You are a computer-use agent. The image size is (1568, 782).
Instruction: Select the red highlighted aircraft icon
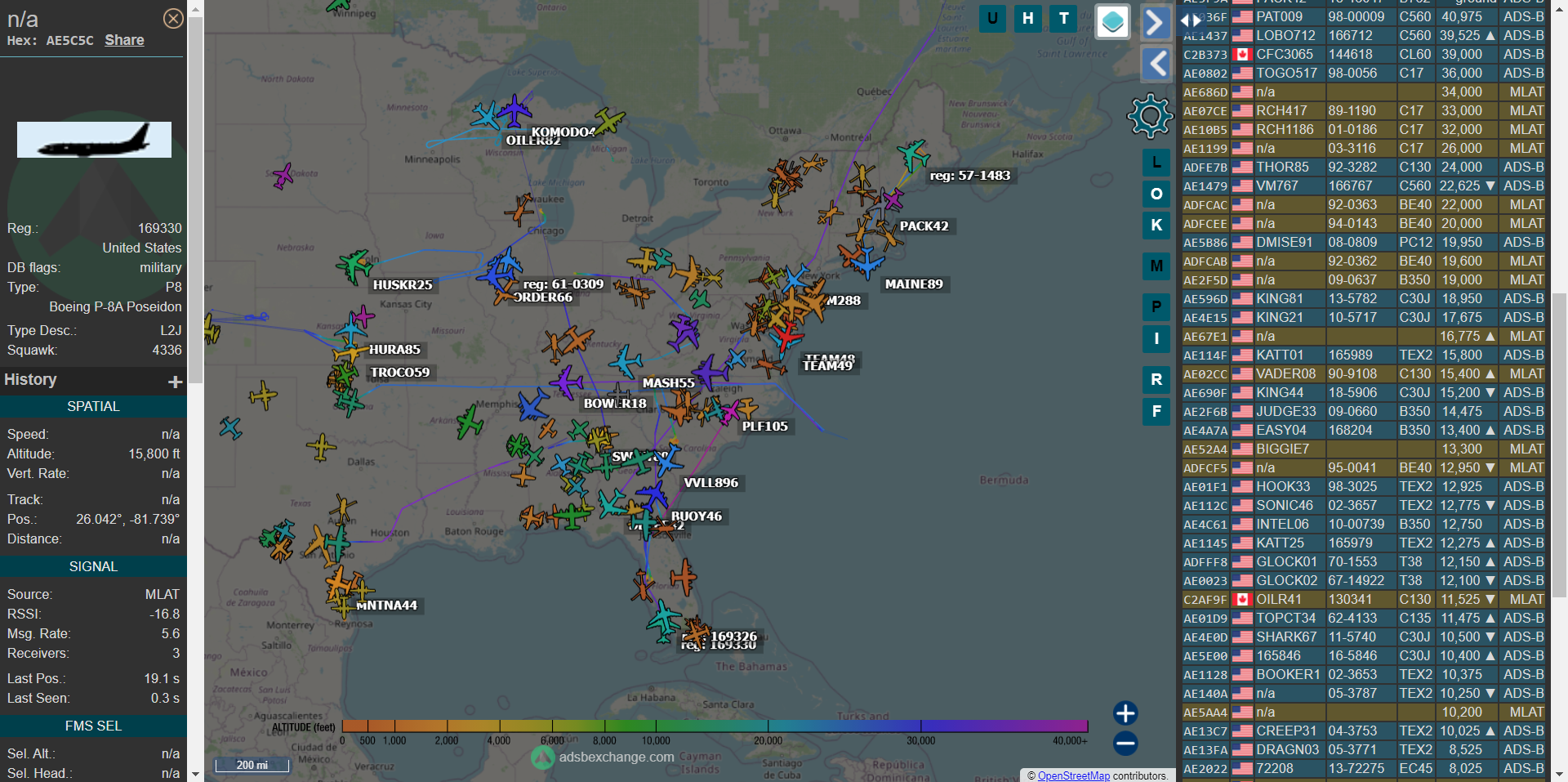click(x=787, y=337)
